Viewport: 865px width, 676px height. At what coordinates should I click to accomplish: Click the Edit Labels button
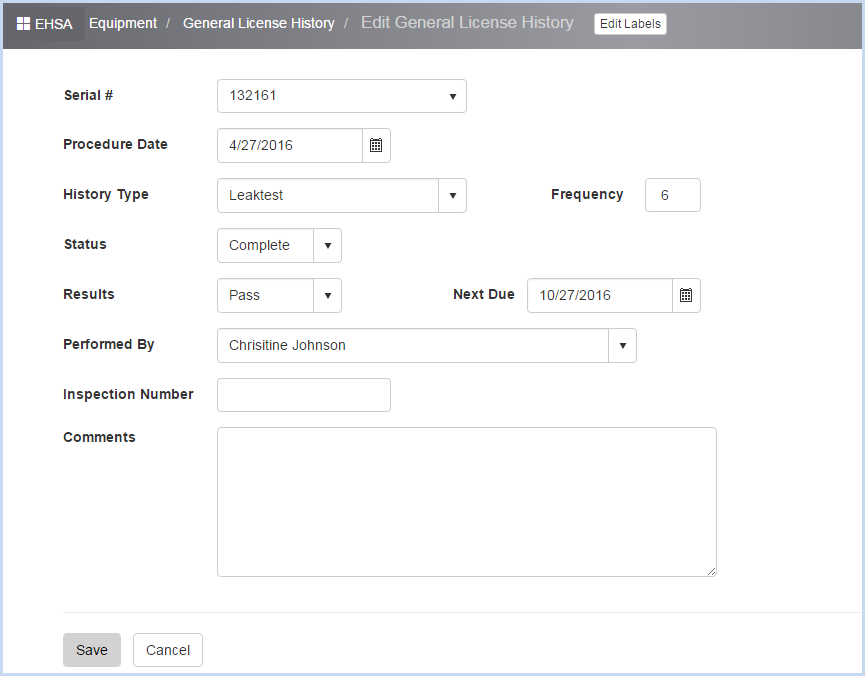[x=630, y=24]
